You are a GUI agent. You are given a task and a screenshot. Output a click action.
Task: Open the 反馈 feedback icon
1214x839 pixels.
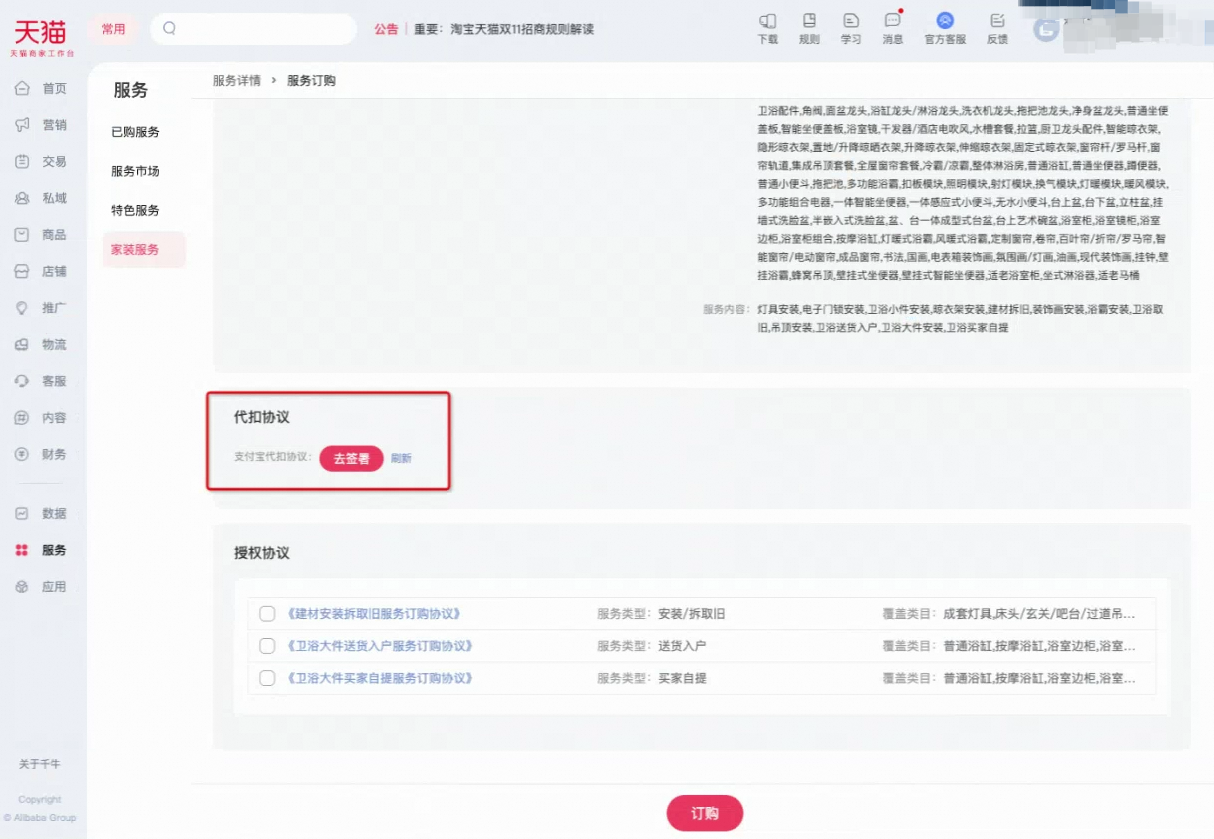pyautogui.click(x=997, y=20)
